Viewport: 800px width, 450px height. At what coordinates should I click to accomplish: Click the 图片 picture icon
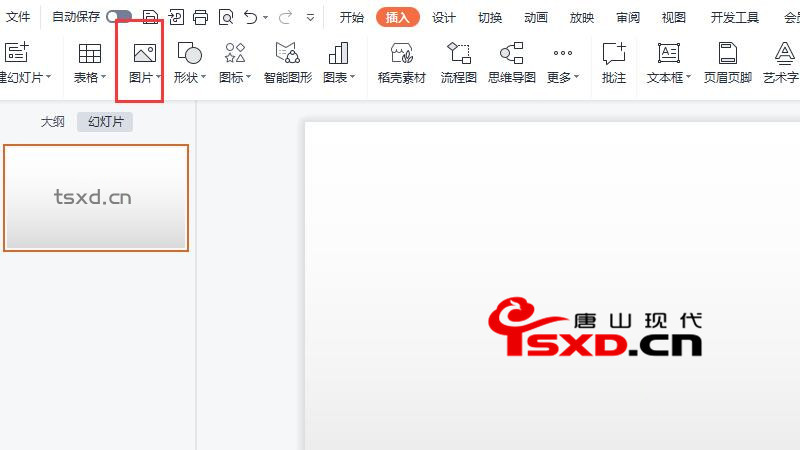click(145, 53)
